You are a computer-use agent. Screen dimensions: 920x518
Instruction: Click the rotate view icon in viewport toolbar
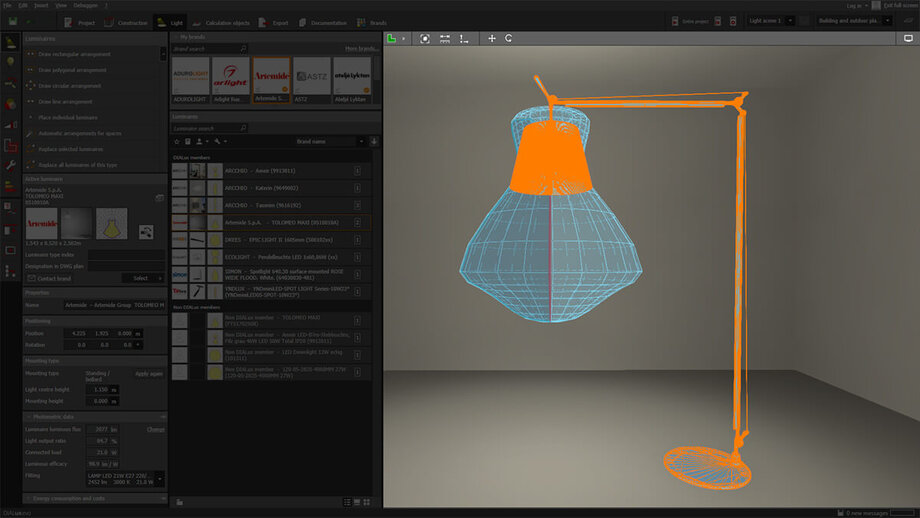tap(508, 38)
